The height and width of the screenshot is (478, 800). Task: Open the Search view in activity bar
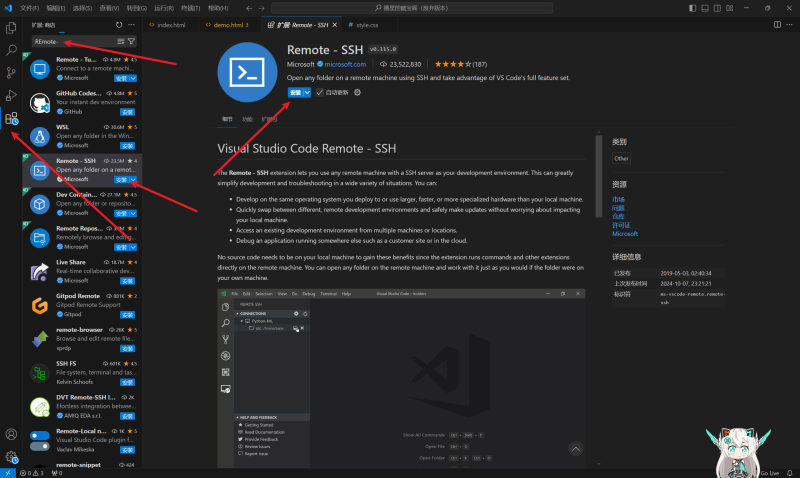click(x=12, y=49)
